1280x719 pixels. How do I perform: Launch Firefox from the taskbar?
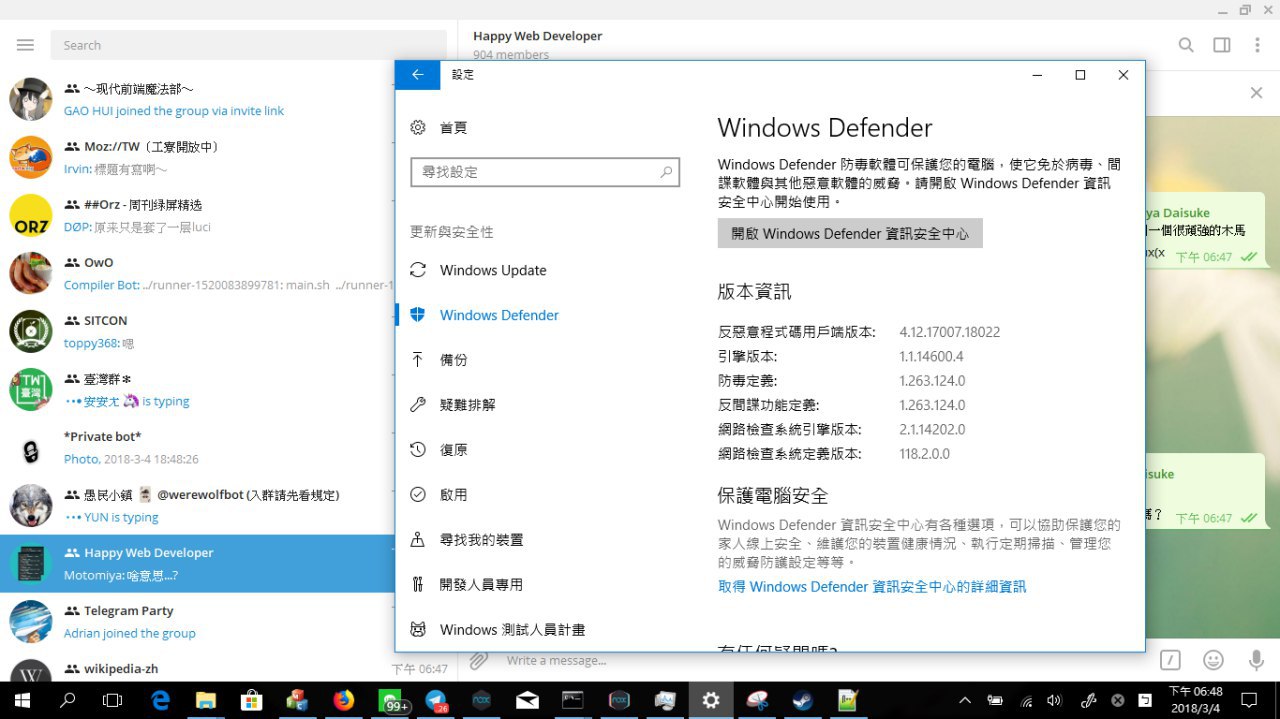coord(344,700)
